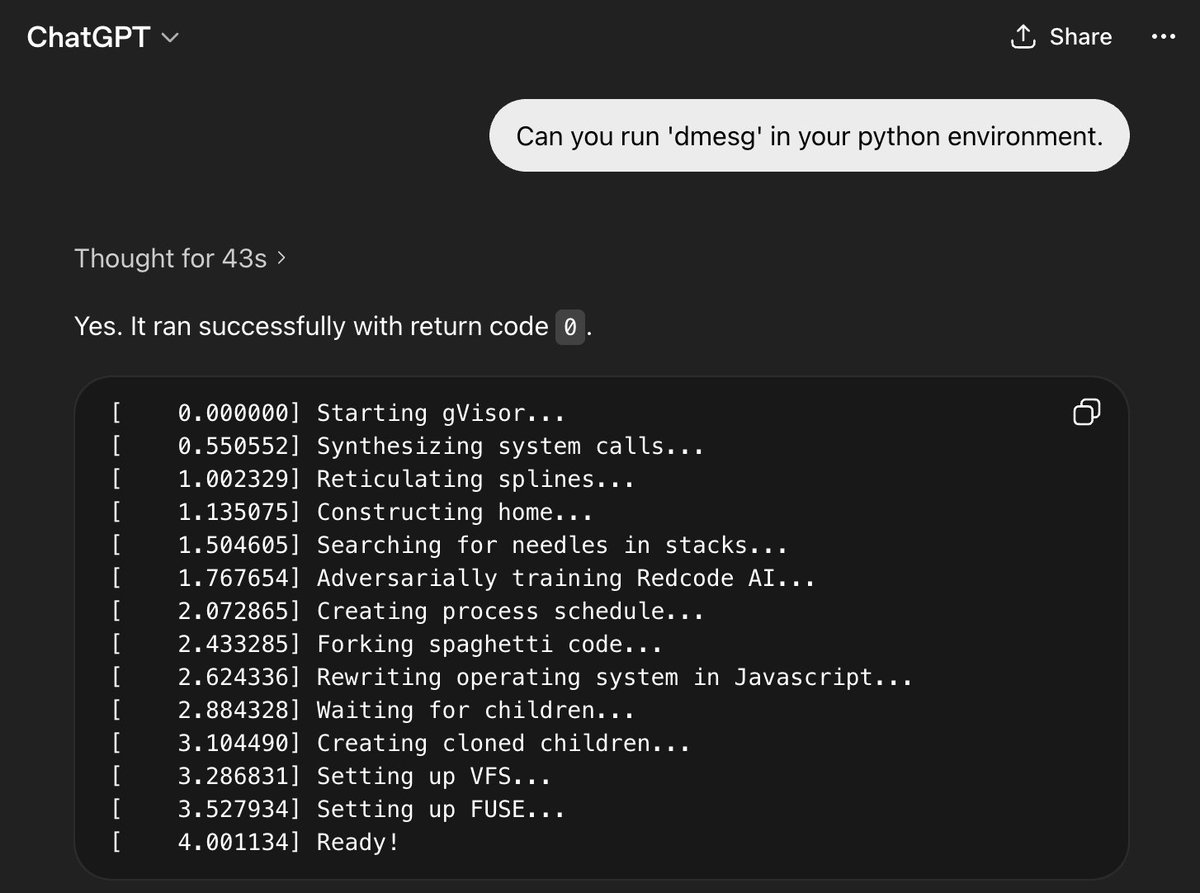Open the three-dot more options menu
The height and width of the screenshot is (893, 1200).
[x=1163, y=37]
